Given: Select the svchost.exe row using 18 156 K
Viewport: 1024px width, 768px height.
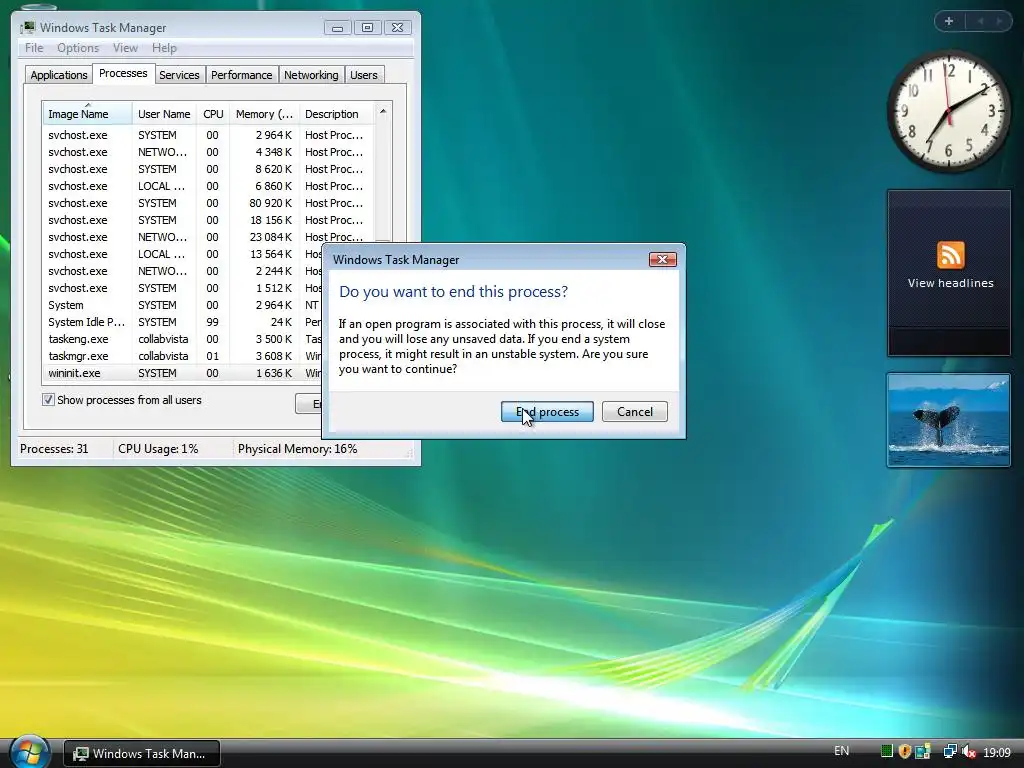Looking at the screenshot, I should pyautogui.click(x=208, y=220).
